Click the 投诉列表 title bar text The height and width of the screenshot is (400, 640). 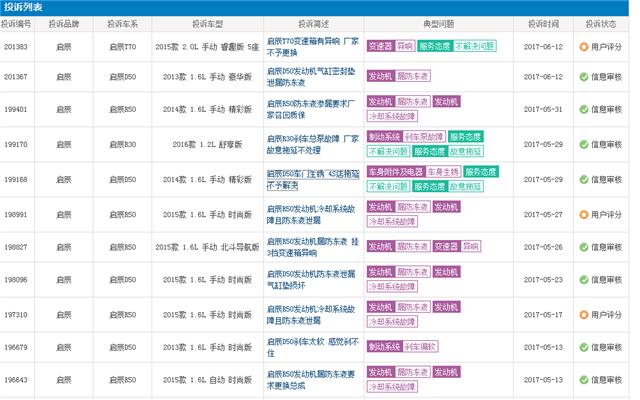[23, 7]
